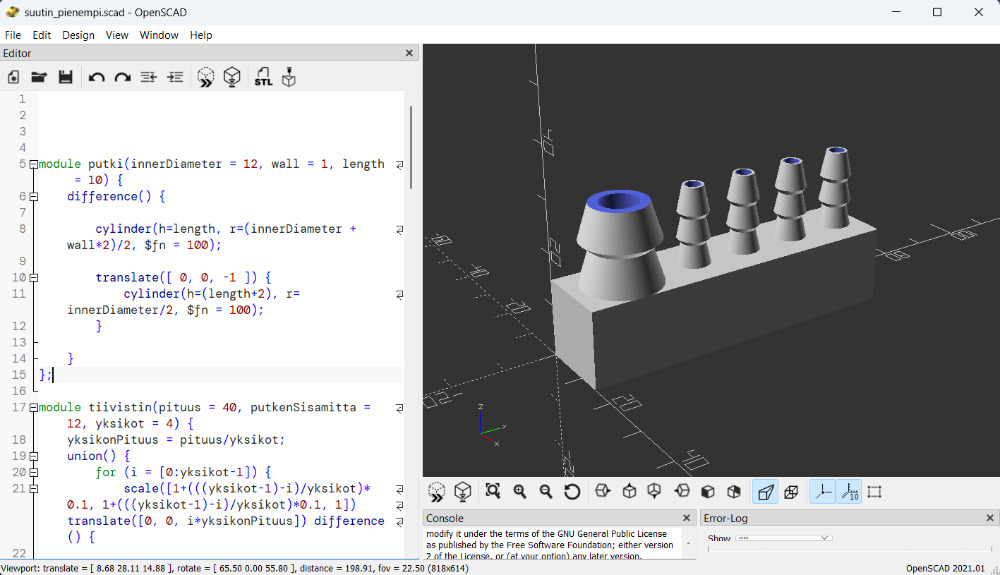Reset the 3D view rotation
1000x575 pixels.
[572, 491]
